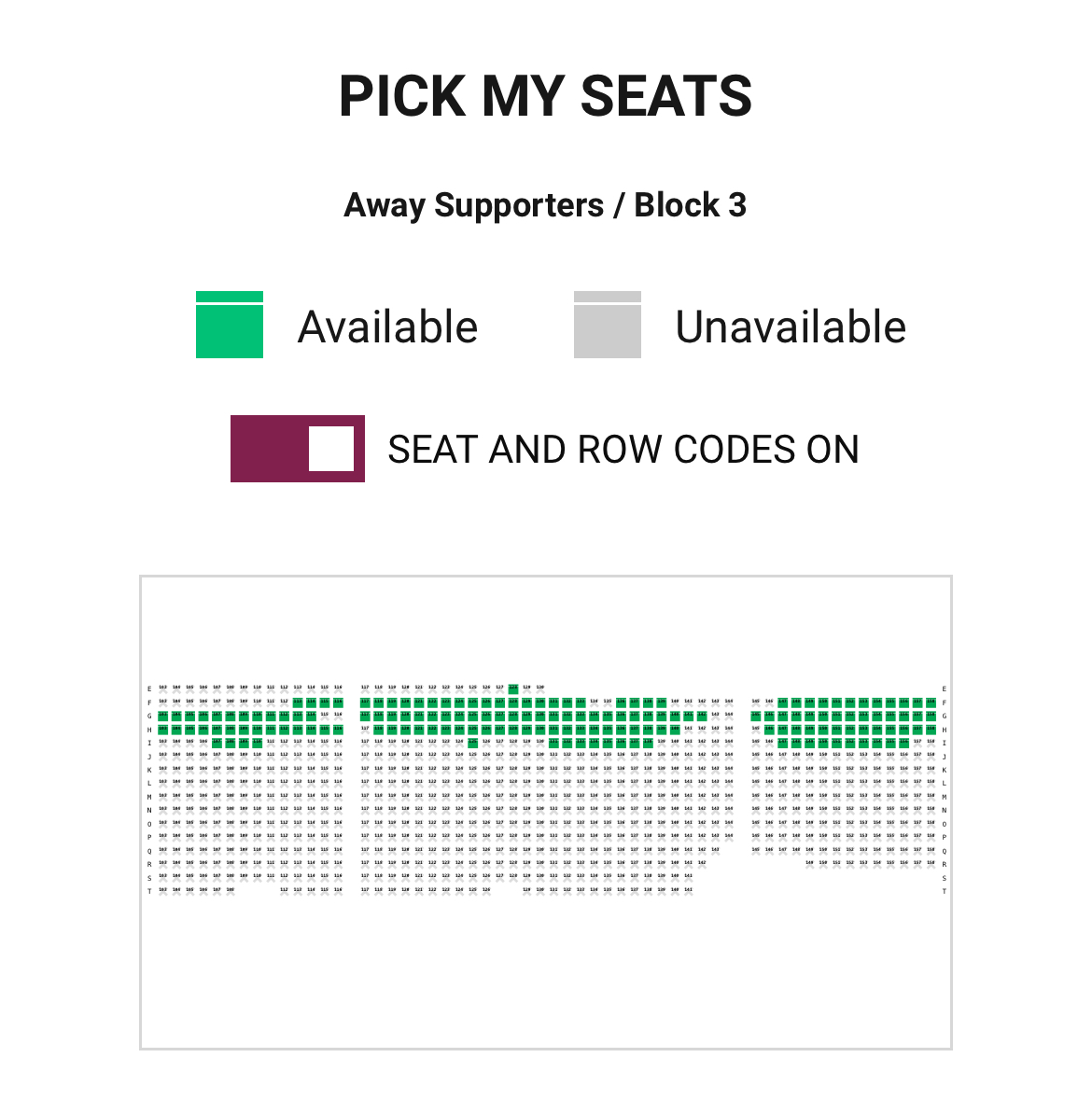Select seat 140 in row H
This screenshot has width=1092, height=1099.
coord(675,730)
